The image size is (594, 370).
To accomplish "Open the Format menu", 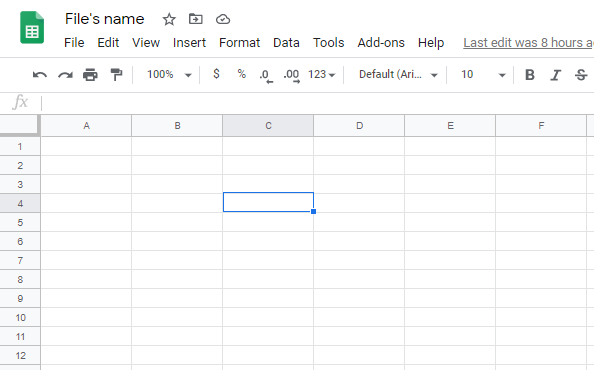I will [x=239, y=42].
